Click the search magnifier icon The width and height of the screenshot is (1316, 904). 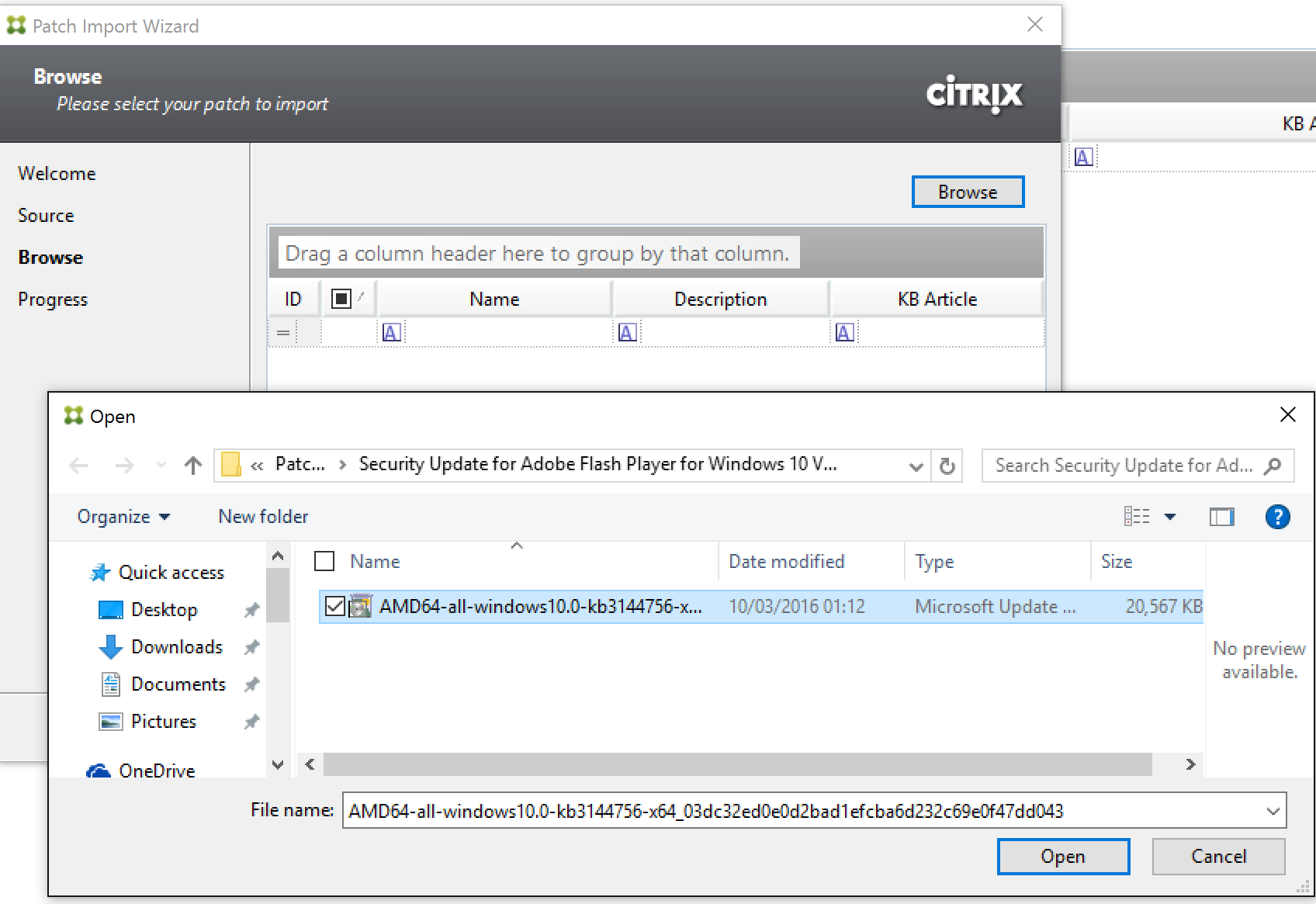coord(1273,466)
